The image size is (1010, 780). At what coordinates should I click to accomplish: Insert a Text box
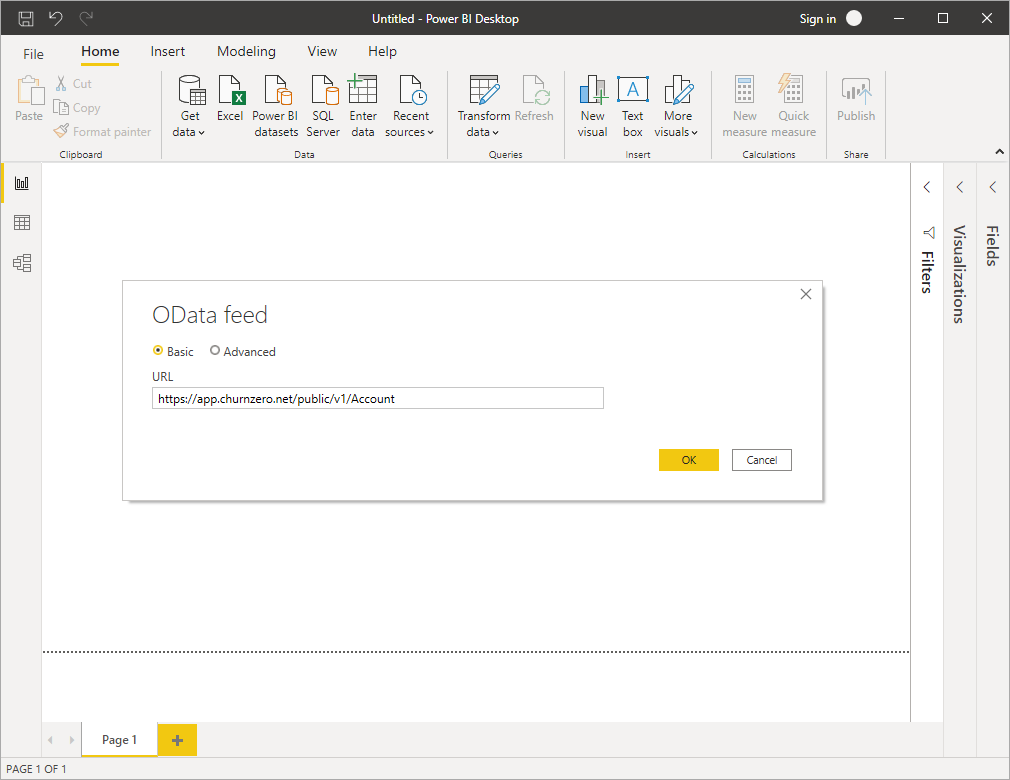point(633,106)
